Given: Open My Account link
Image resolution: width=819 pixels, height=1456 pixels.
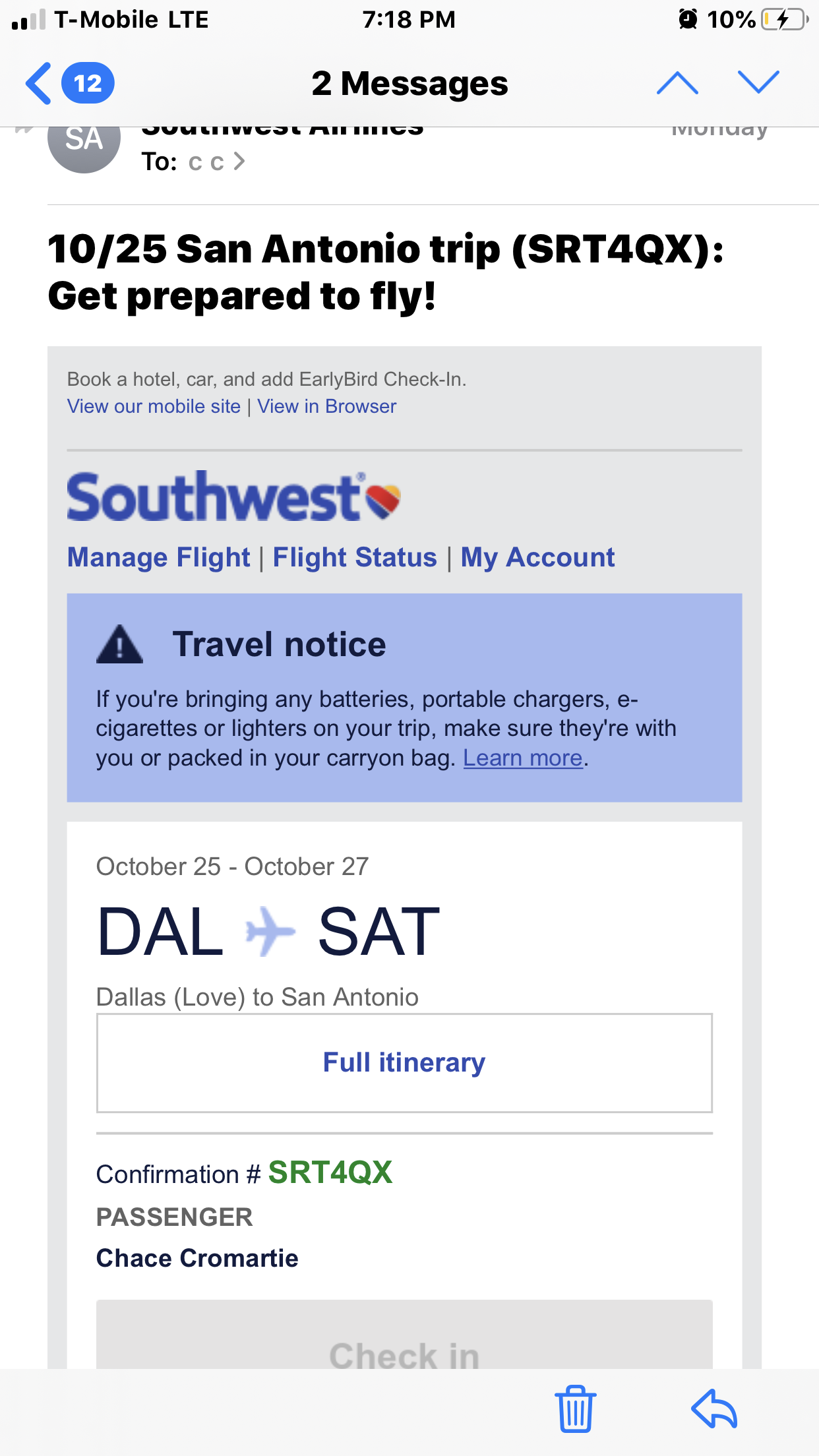Looking at the screenshot, I should click(x=537, y=558).
